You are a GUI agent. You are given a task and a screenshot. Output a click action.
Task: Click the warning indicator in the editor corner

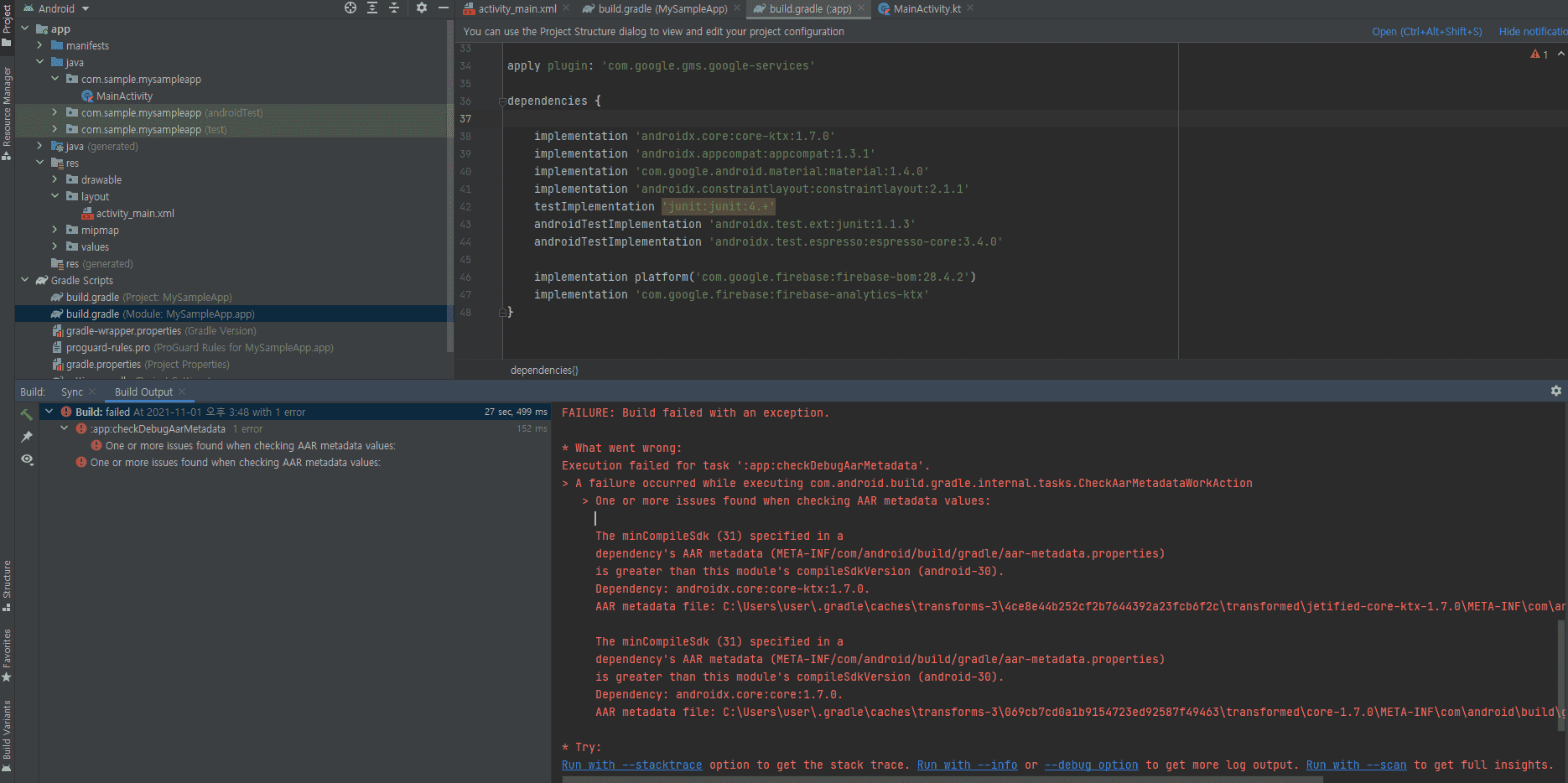[1539, 54]
